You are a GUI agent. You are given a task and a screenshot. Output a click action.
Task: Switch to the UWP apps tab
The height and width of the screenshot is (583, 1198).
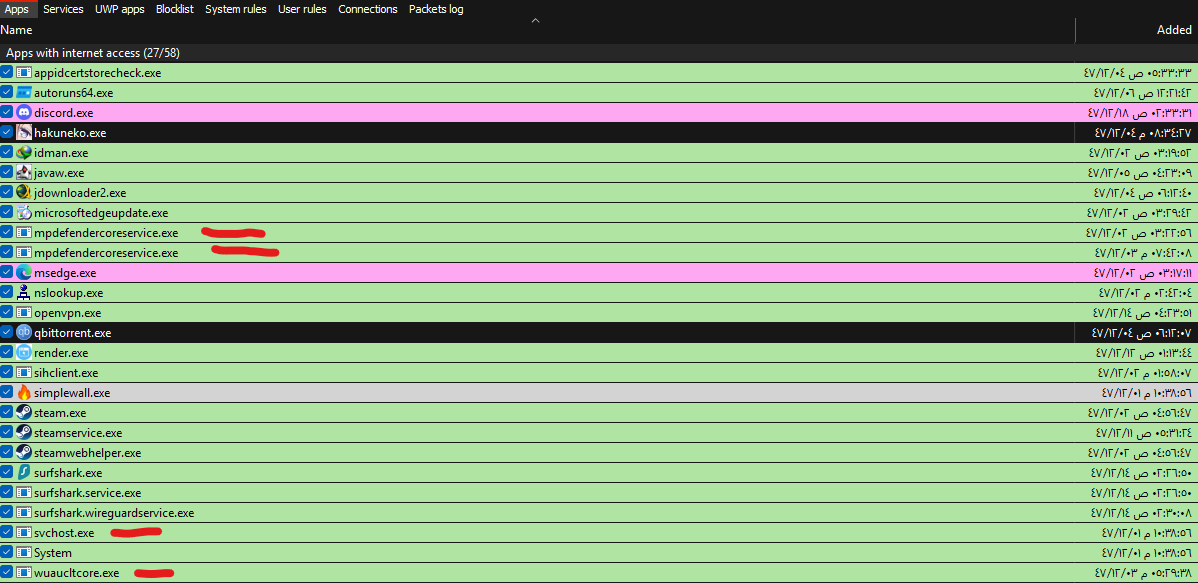click(x=119, y=9)
